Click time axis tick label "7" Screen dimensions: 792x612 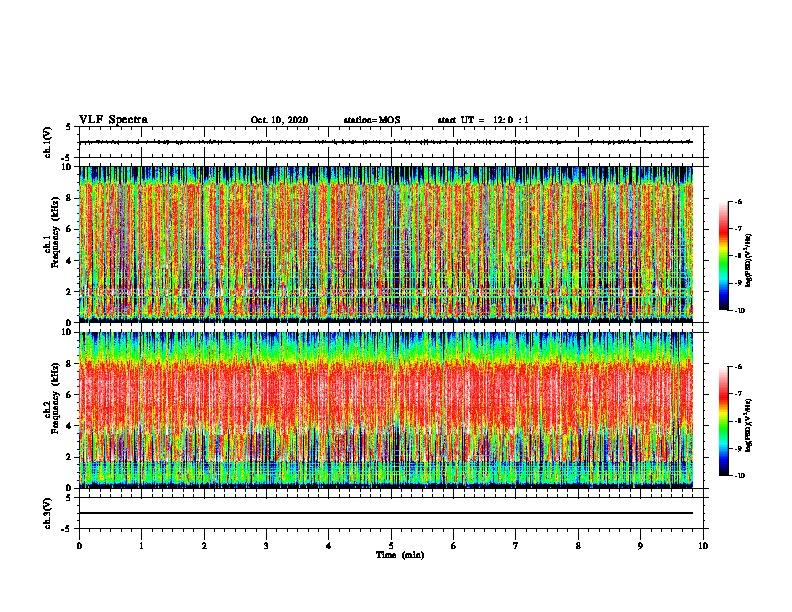(516, 545)
